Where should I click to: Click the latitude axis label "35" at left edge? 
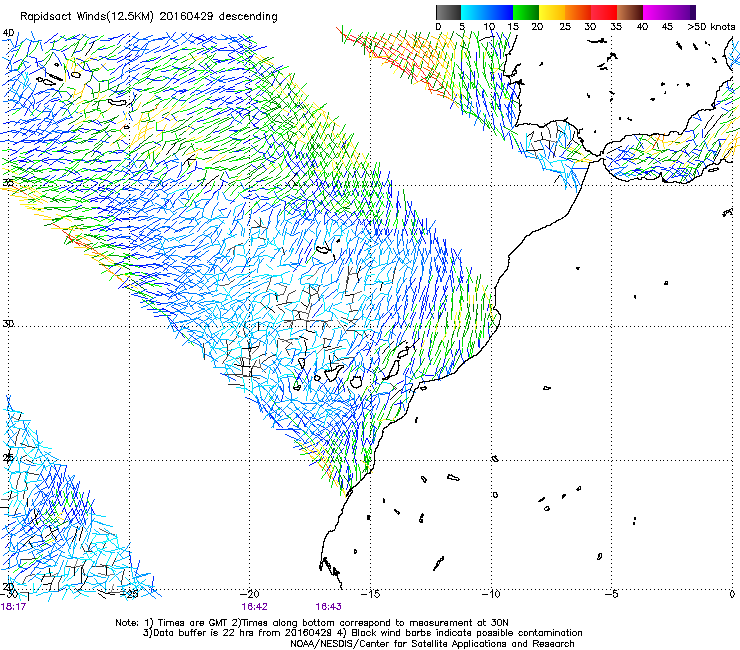tap(8, 183)
